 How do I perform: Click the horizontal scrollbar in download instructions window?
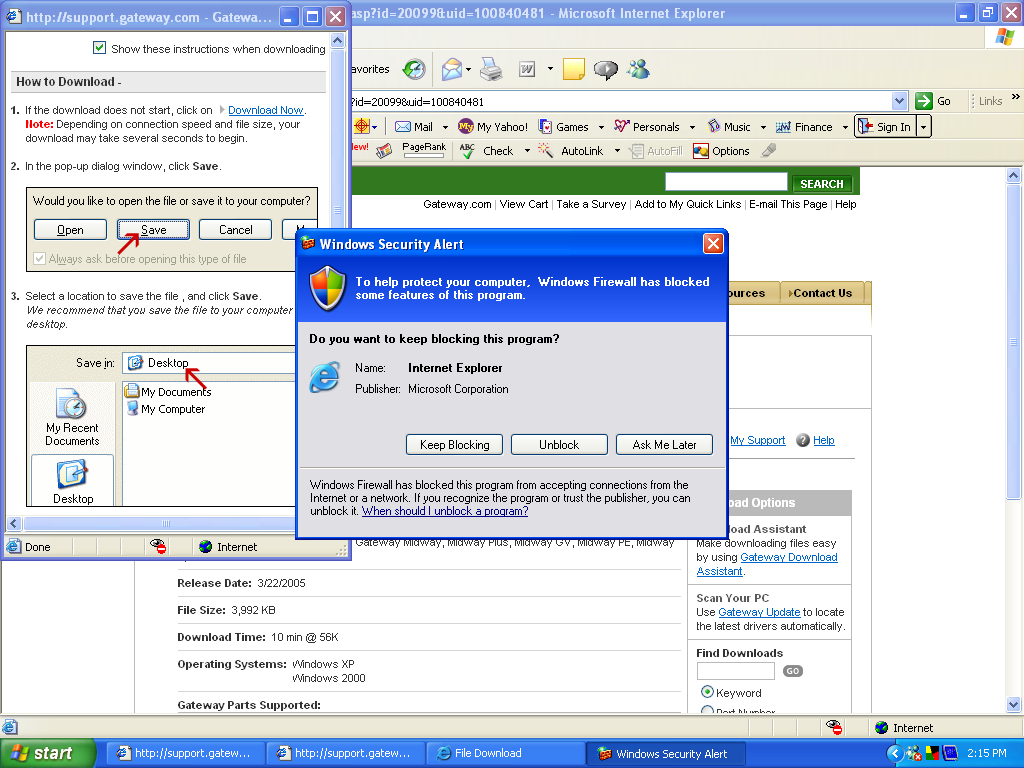(165, 523)
